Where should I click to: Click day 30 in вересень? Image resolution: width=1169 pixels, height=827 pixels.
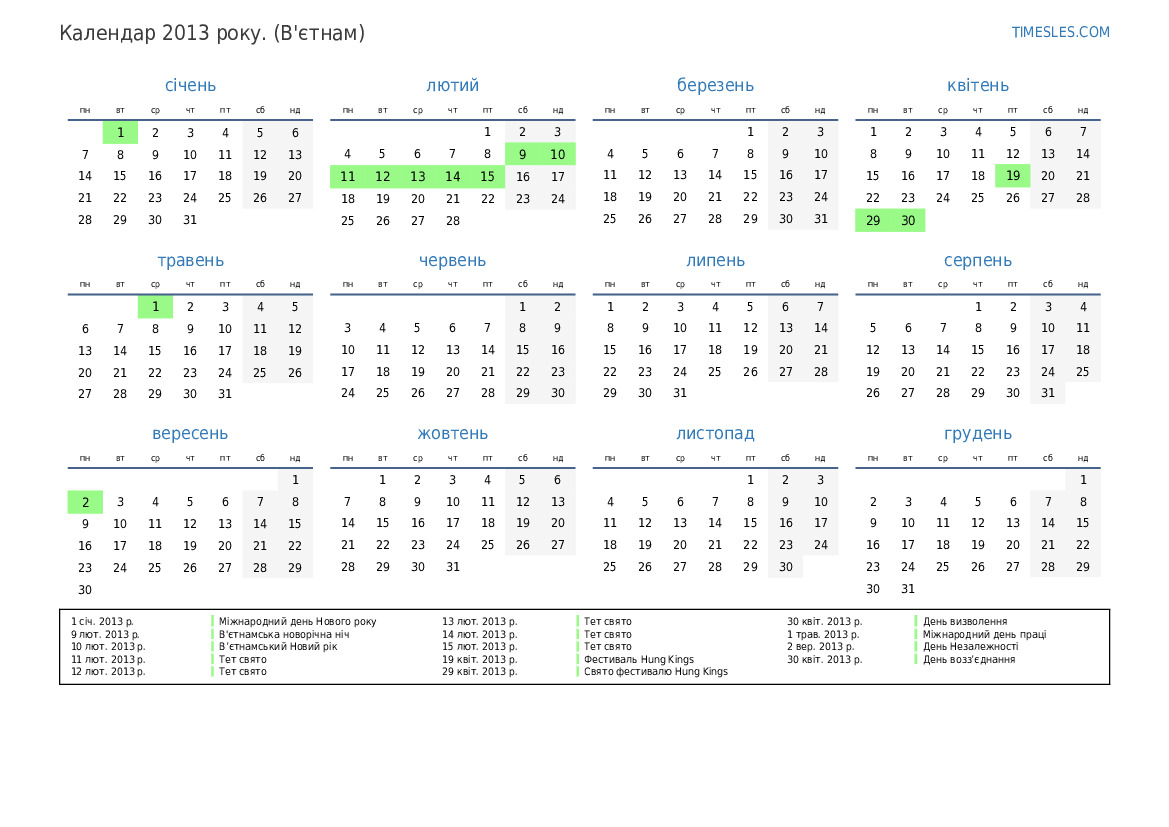point(85,590)
